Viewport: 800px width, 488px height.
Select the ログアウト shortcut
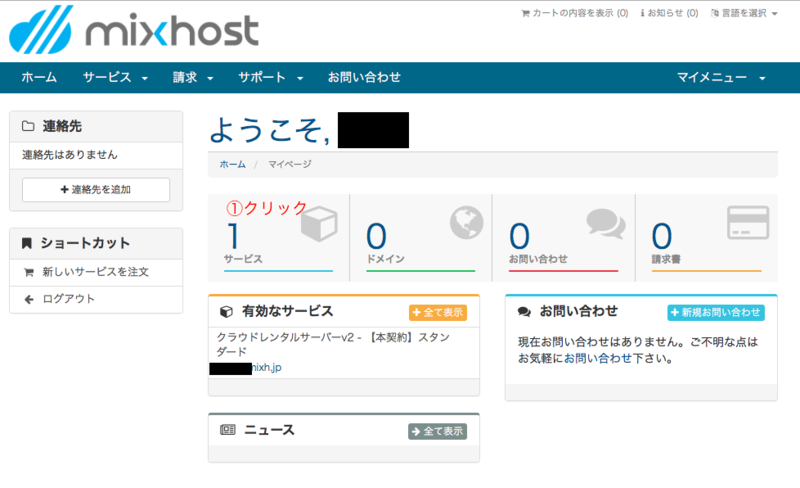point(96,299)
